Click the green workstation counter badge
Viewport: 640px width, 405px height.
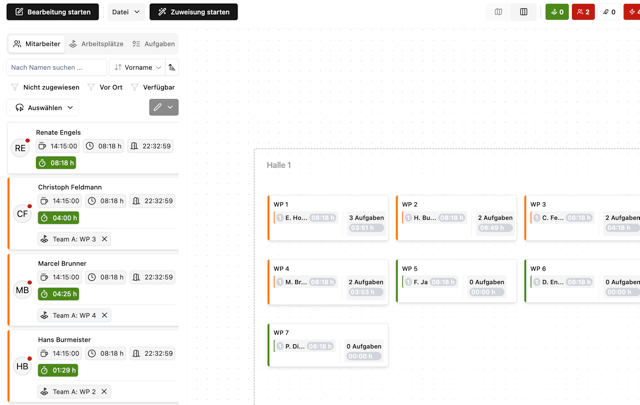pos(557,12)
